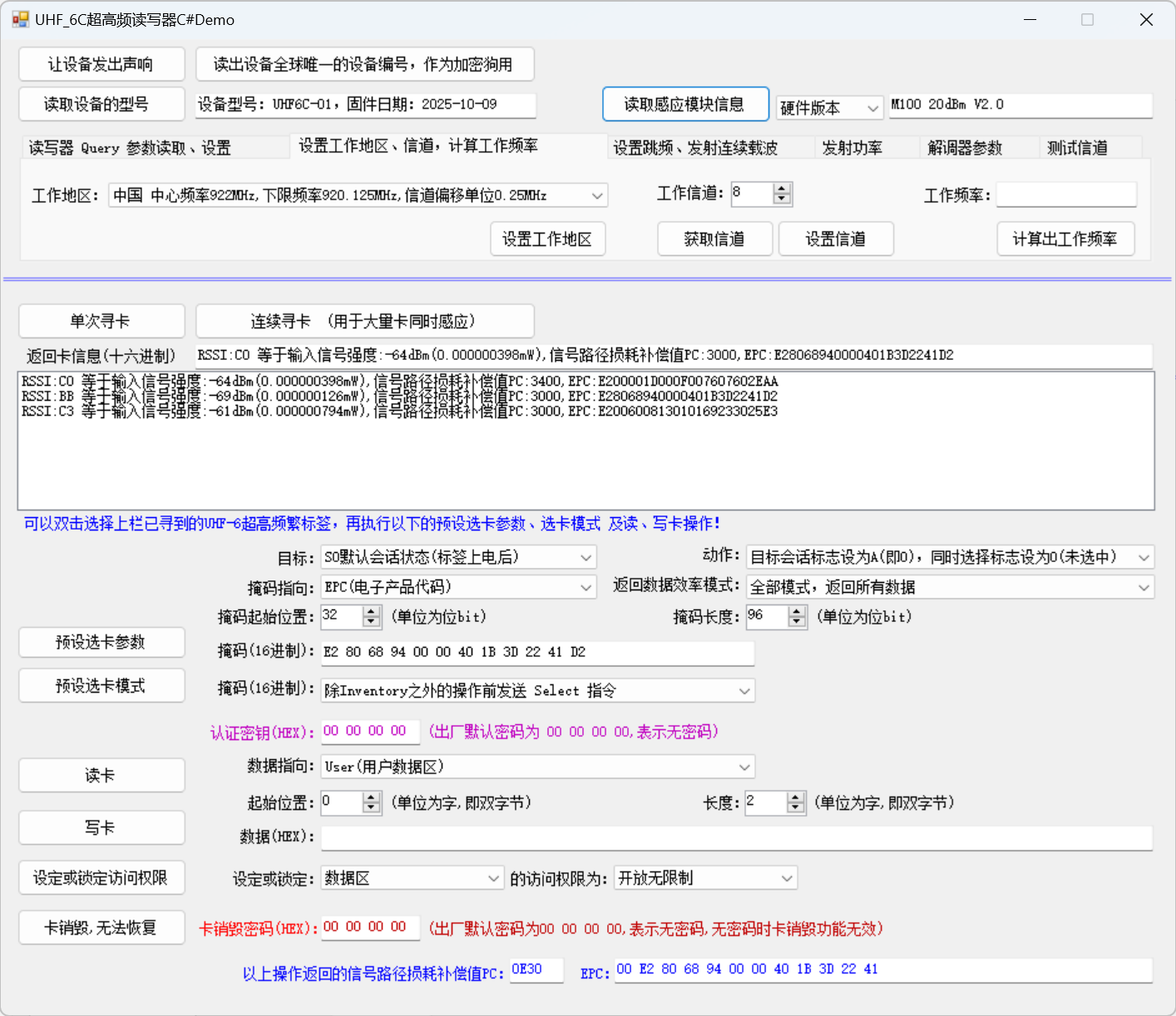The width and height of the screenshot is (1176, 1016).
Task: Select the RSSI:BB tag row in list
Action: click(399, 397)
